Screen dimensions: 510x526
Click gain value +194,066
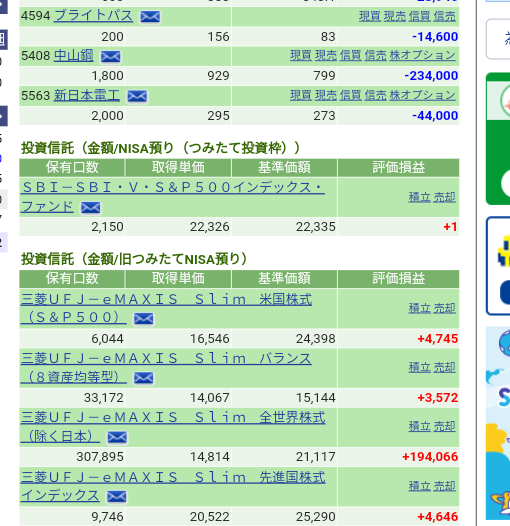pyautogui.click(x=430, y=457)
